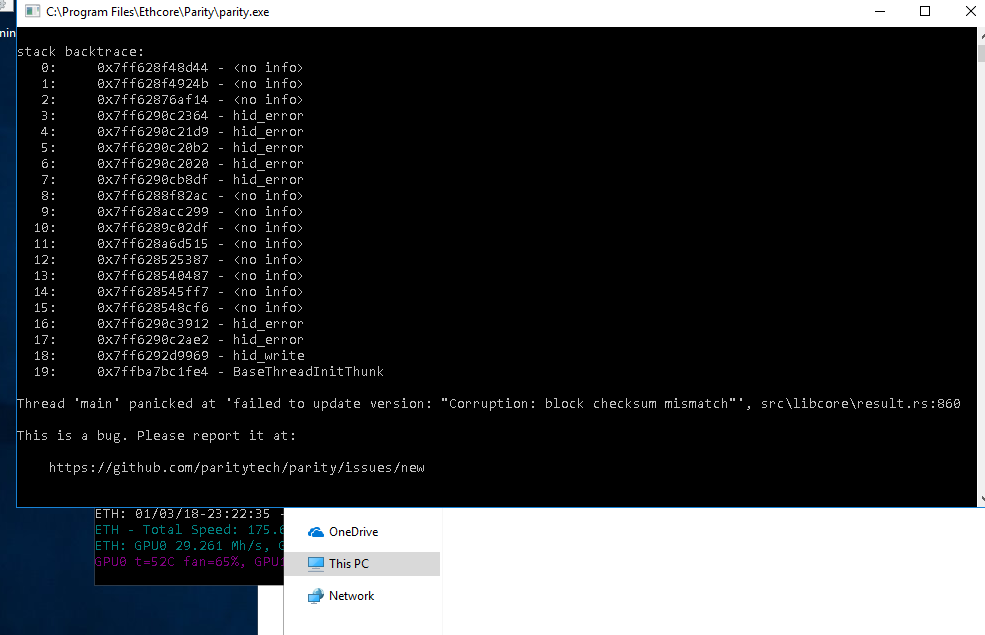Click the Network computers icon
The width and height of the screenshot is (985, 635).
[x=315, y=595]
